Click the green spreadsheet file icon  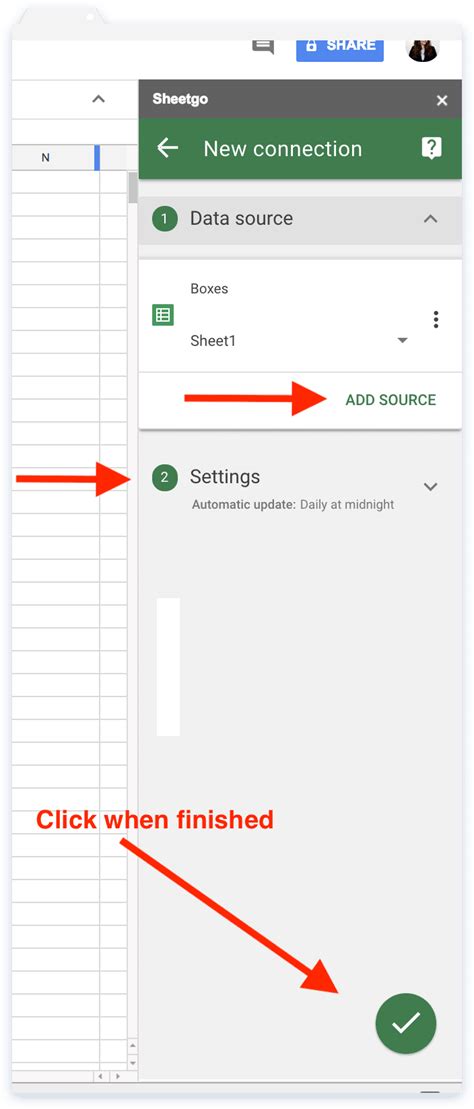coord(163,315)
